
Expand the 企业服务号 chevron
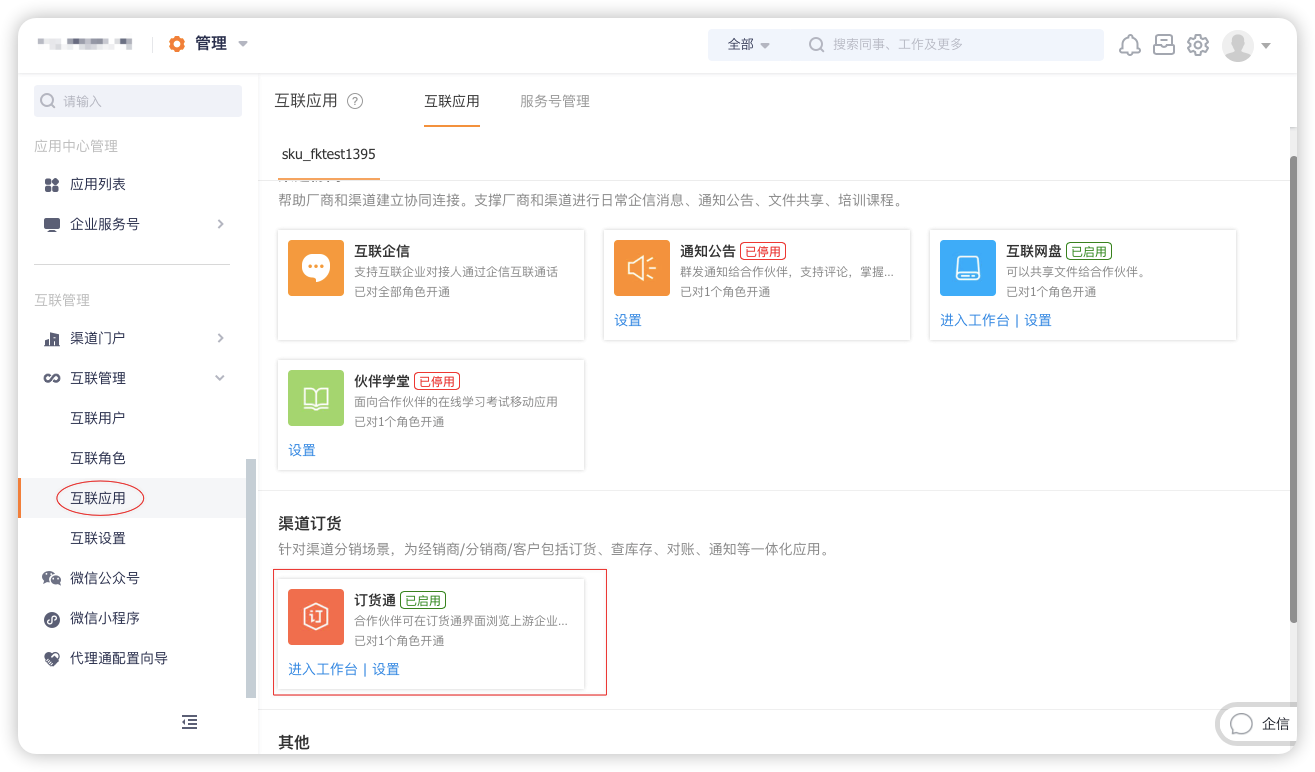[221, 224]
